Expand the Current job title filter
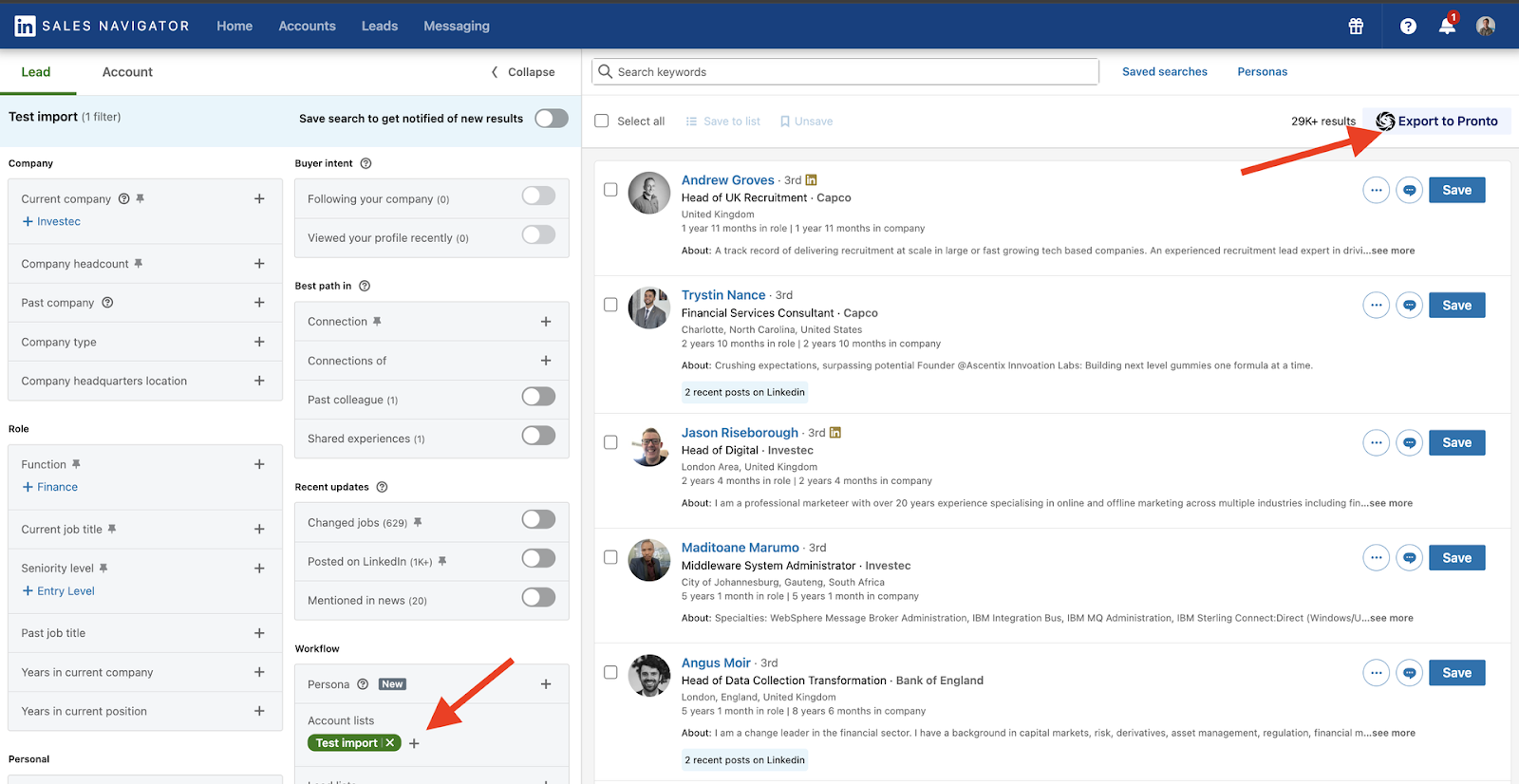 259,530
